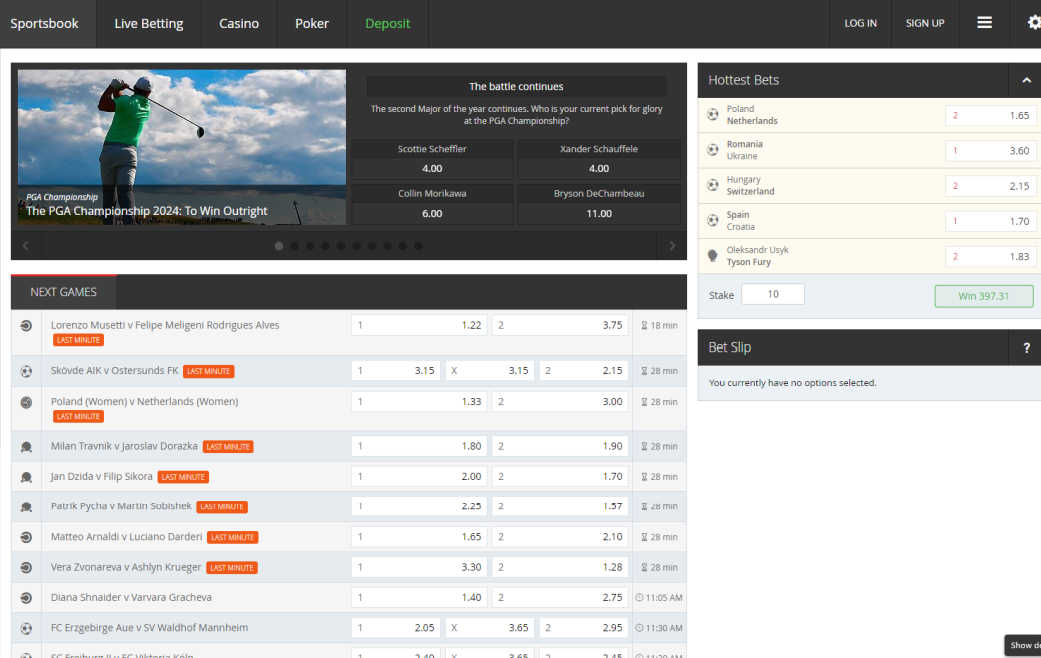Bet on Filip Sikora at 1.70
Screen dimensions: 1041x658
(x=560, y=476)
